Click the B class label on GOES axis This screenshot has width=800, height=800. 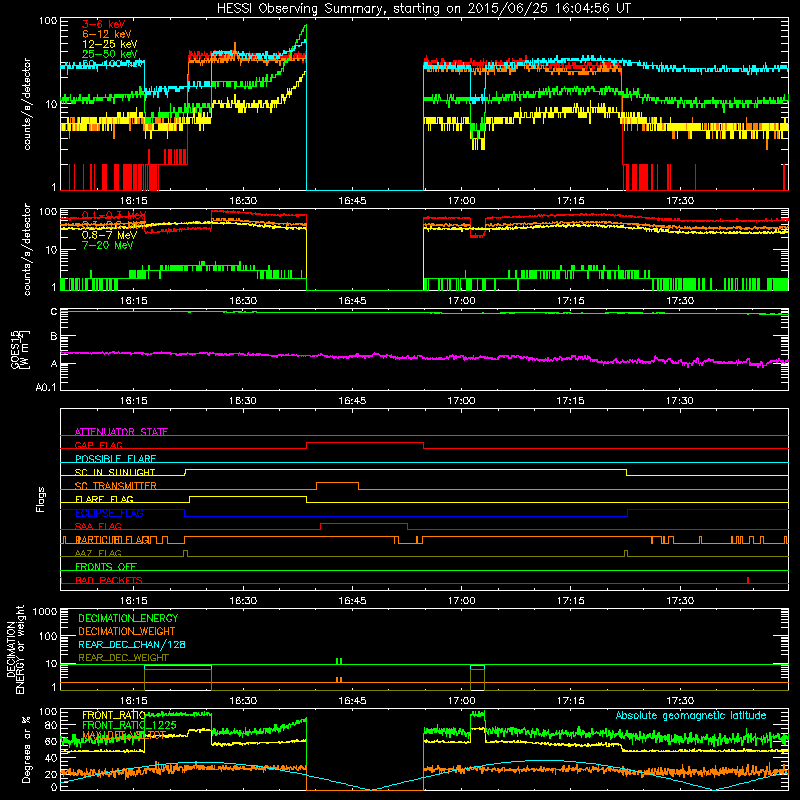(x=54, y=336)
